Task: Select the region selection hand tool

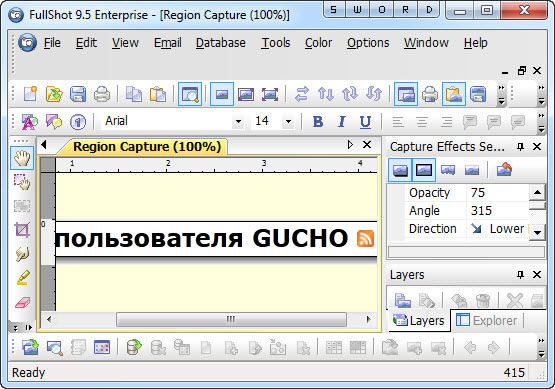Action: pos(22,182)
